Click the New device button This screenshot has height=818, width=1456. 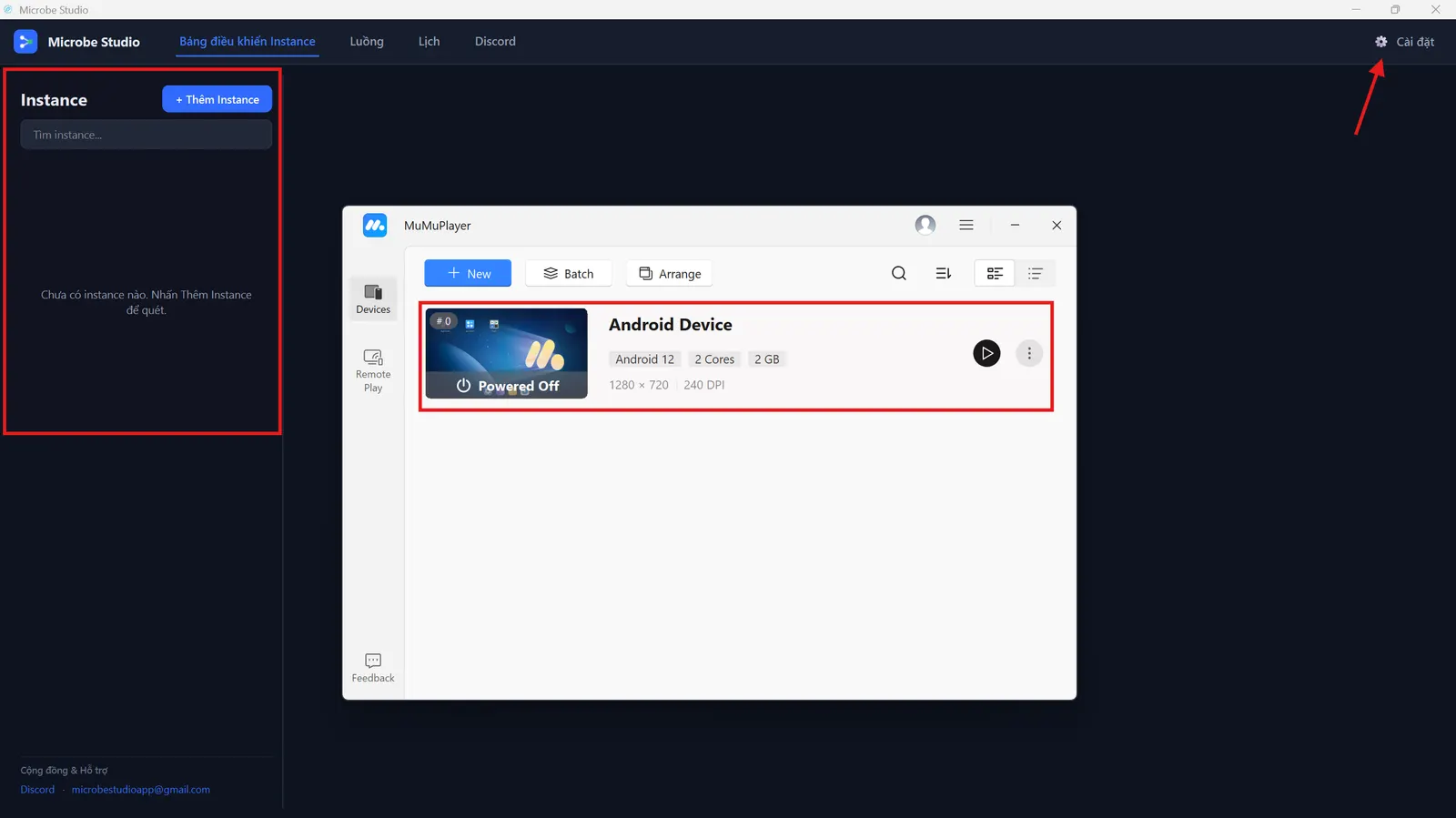468,273
